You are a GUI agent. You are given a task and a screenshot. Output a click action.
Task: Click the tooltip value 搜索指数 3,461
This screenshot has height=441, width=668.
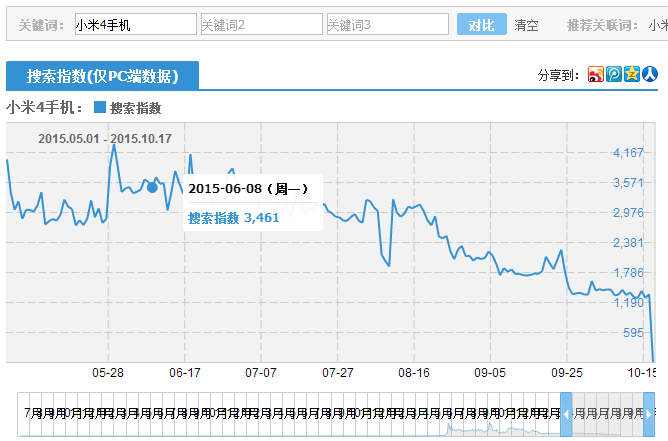tap(233, 218)
